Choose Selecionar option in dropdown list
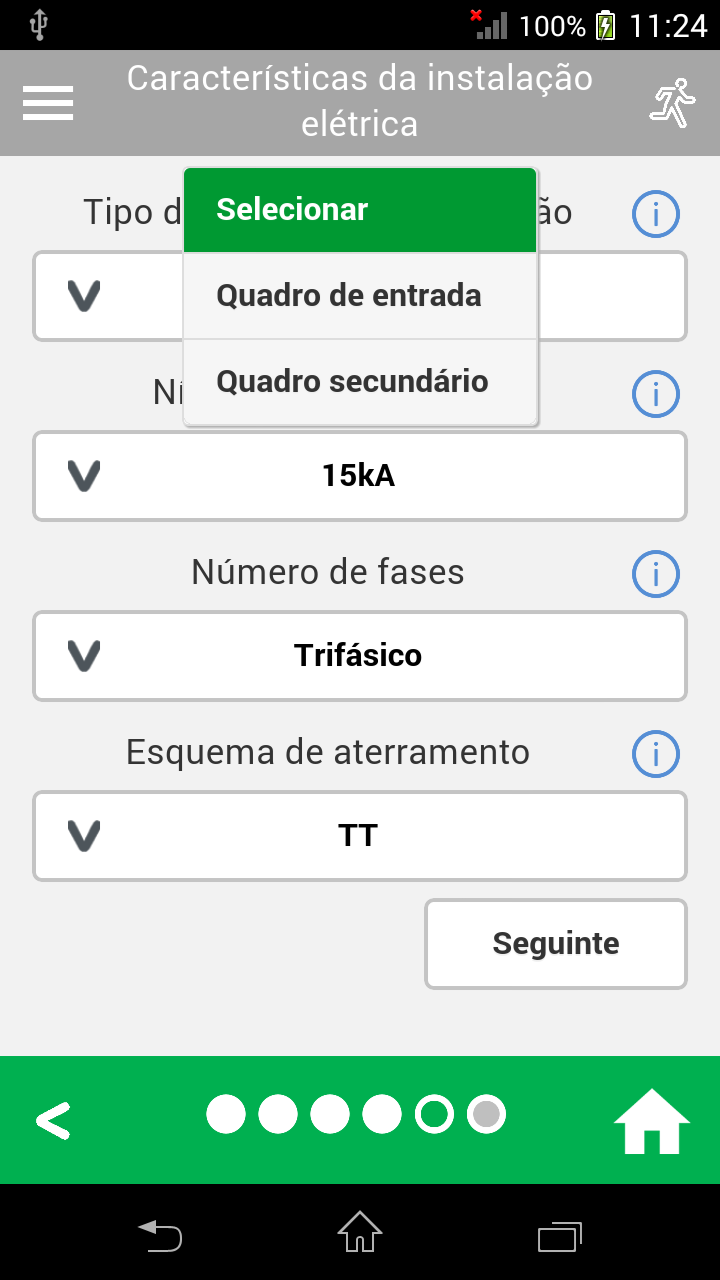This screenshot has width=720, height=1280. [x=360, y=210]
